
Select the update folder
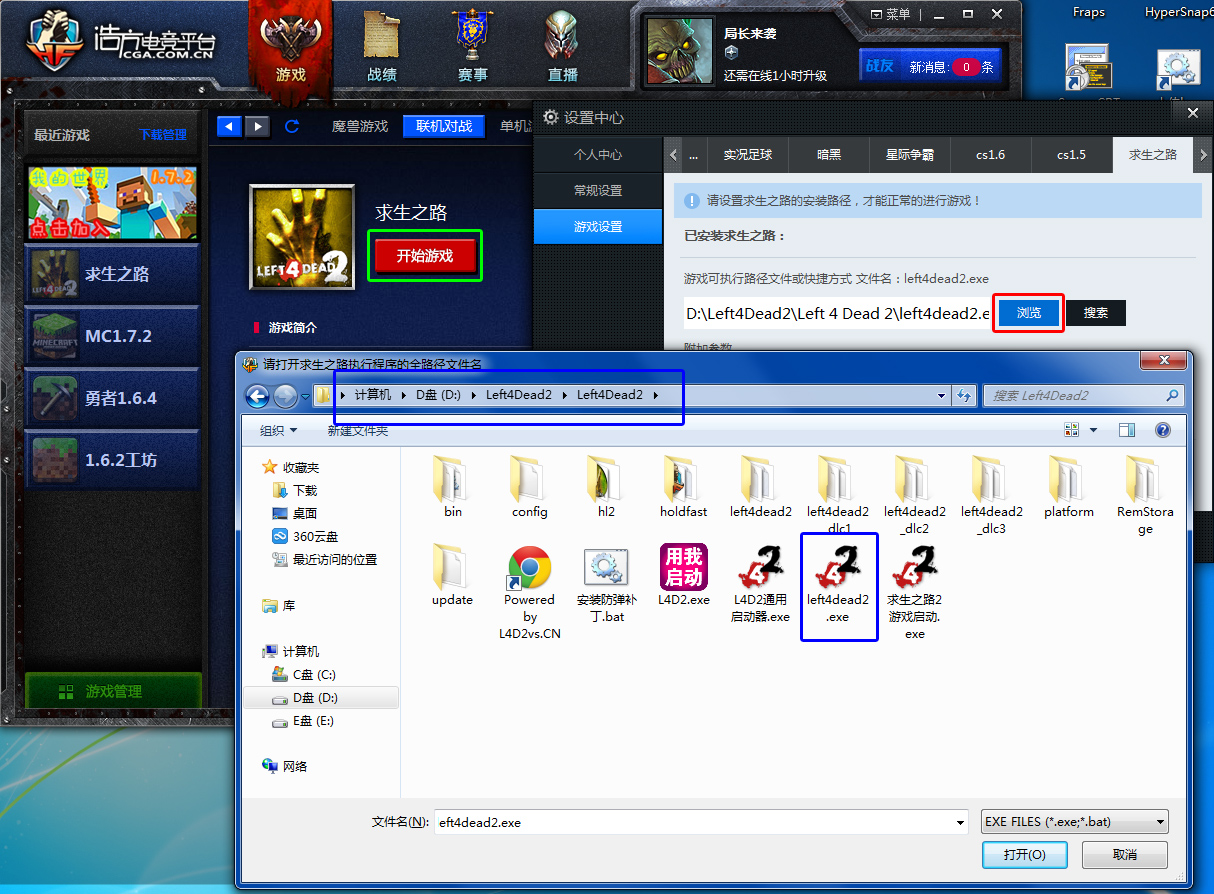453,575
